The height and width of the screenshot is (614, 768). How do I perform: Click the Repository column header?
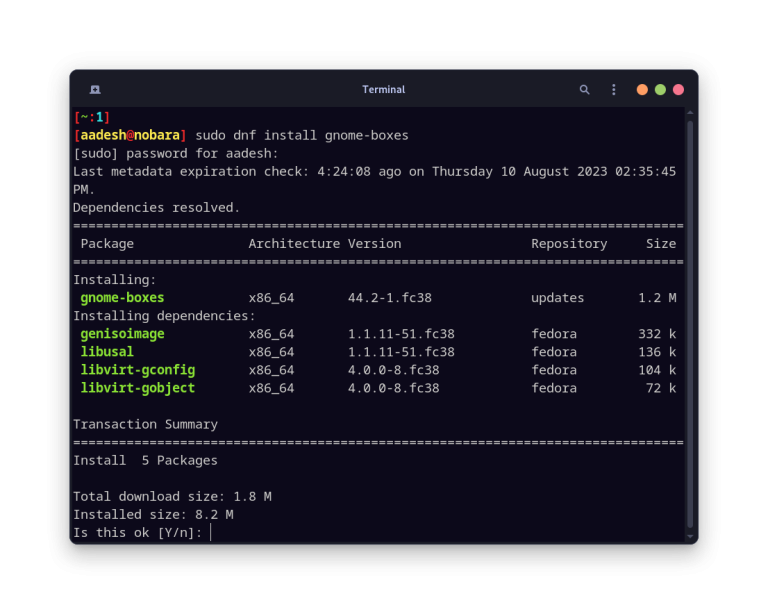(x=568, y=244)
